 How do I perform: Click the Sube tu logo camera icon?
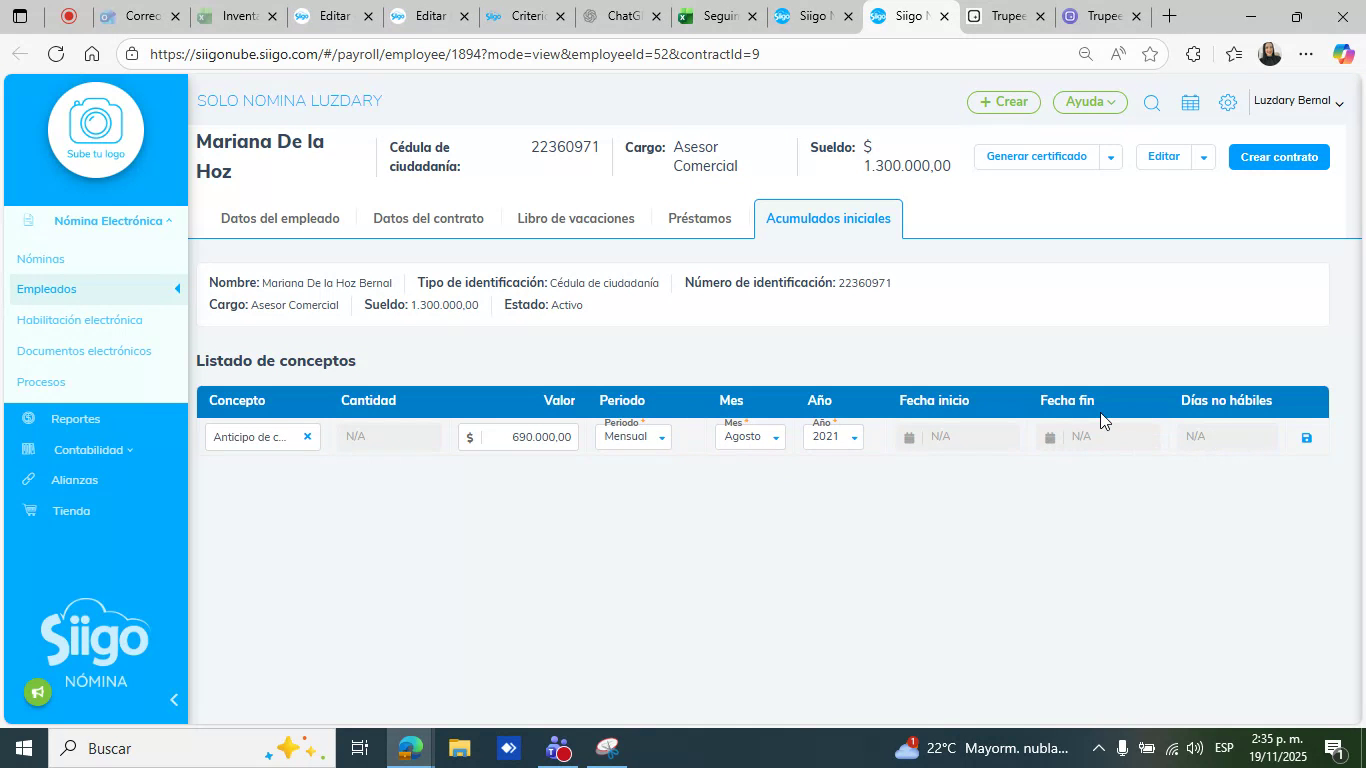click(96, 130)
